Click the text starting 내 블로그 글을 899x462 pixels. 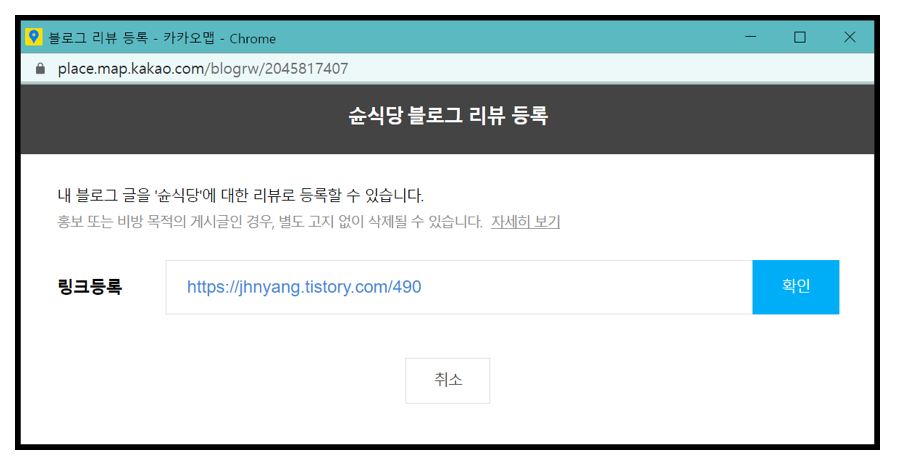click(x=241, y=195)
